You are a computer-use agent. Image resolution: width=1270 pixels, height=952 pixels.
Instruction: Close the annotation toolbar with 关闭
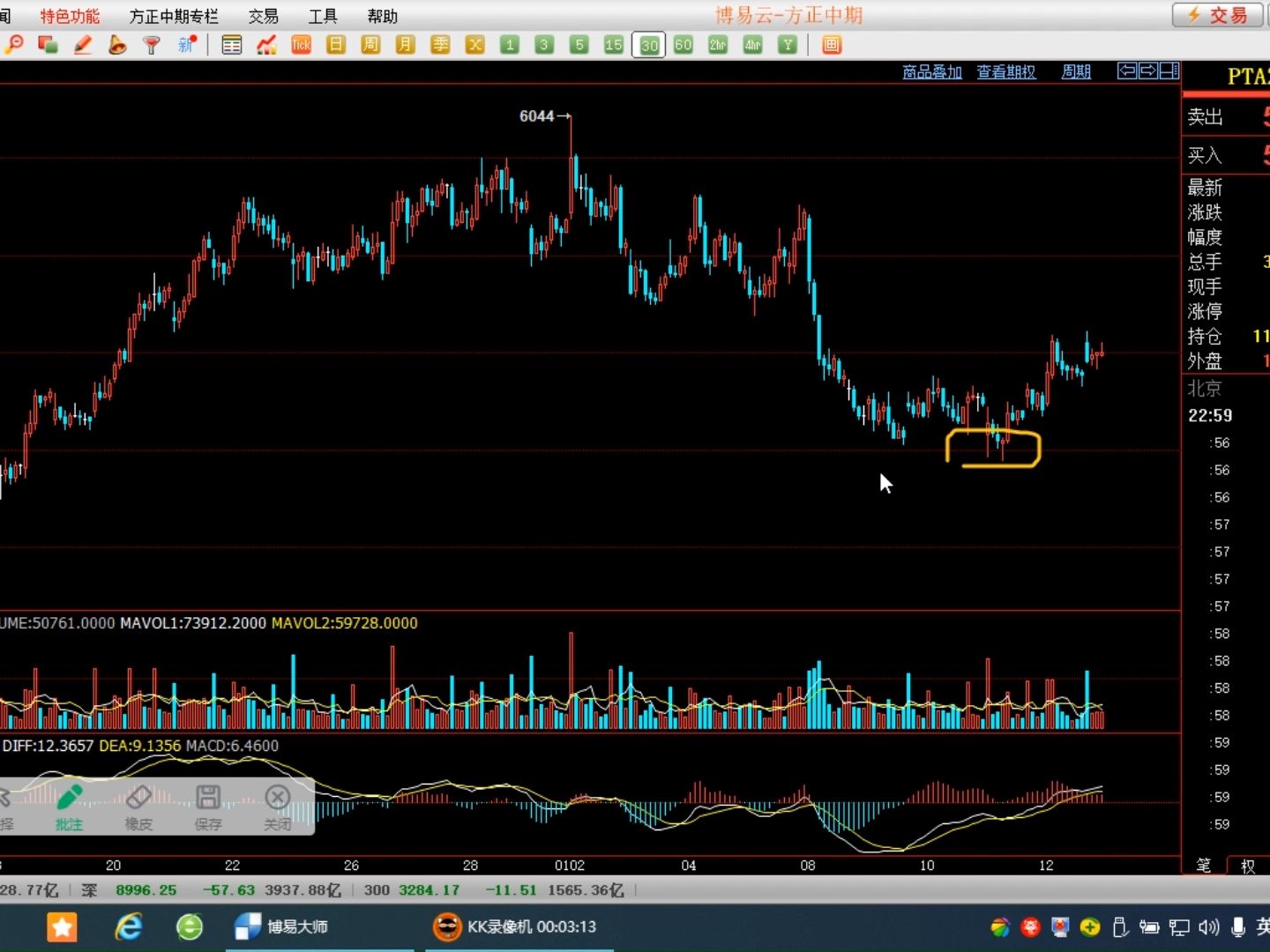click(x=277, y=807)
